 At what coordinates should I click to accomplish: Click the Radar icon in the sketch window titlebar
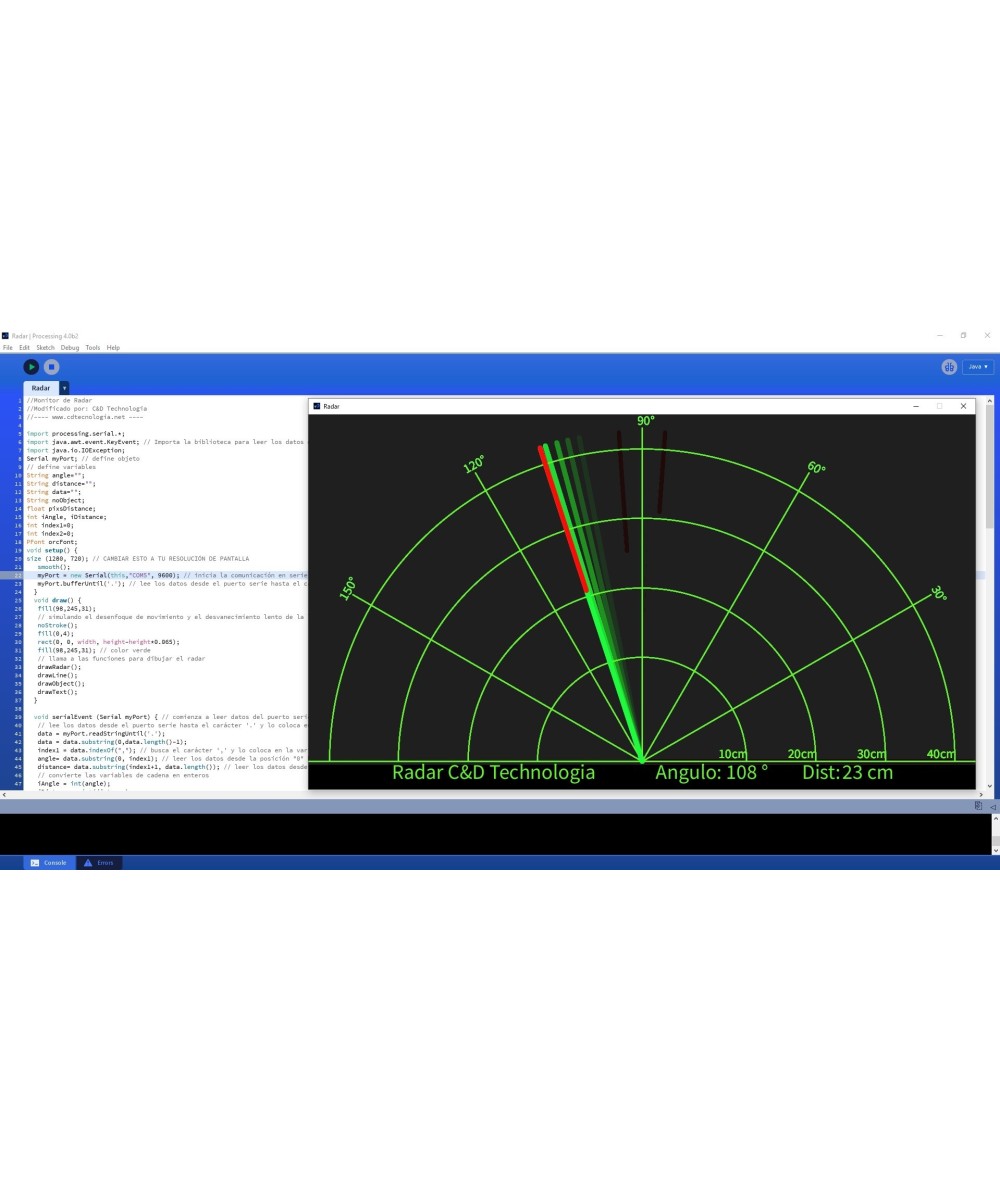point(318,406)
